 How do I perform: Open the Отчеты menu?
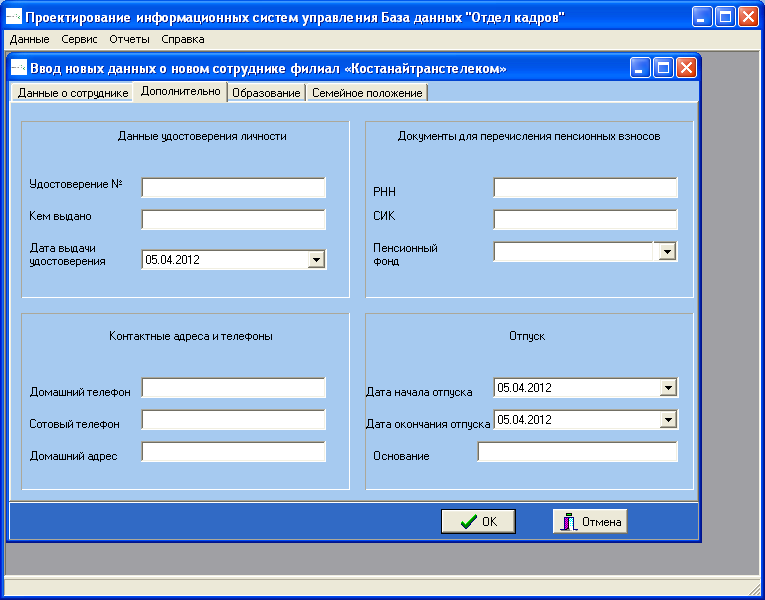(129, 40)
